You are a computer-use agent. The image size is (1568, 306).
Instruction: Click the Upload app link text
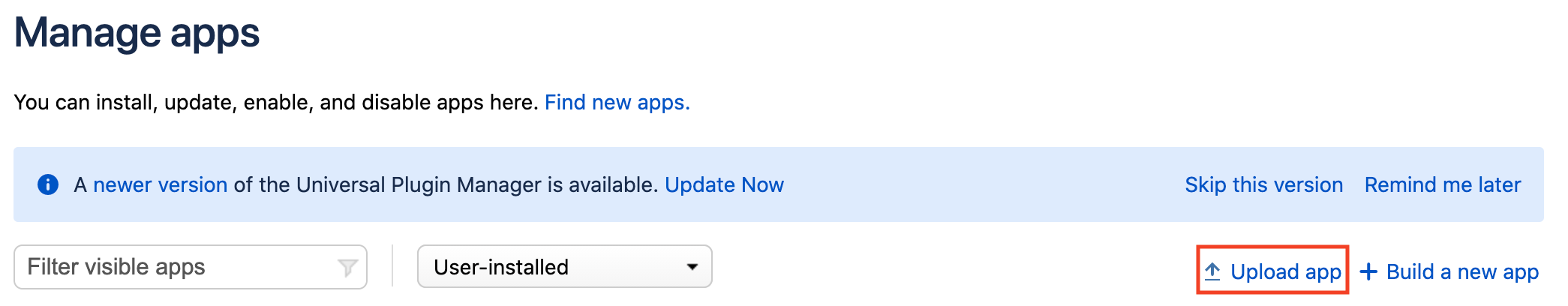(x=1285, y=271)
